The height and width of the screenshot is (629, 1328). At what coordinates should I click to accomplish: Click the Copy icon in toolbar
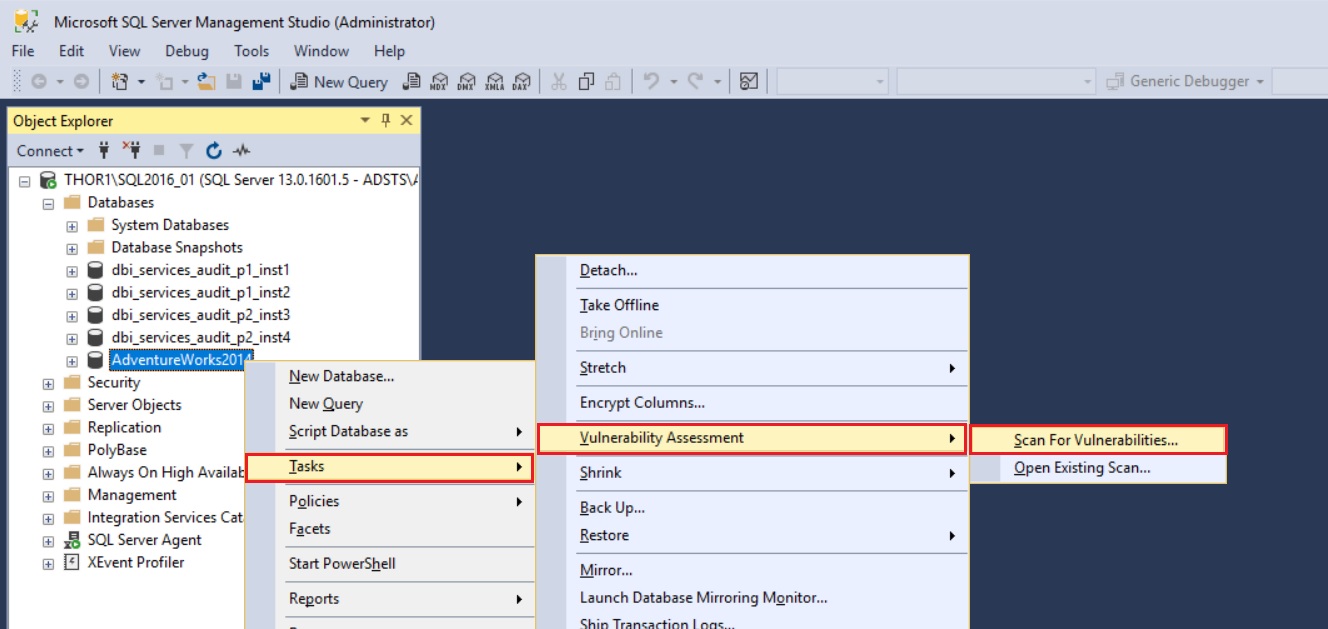point(587,82)
